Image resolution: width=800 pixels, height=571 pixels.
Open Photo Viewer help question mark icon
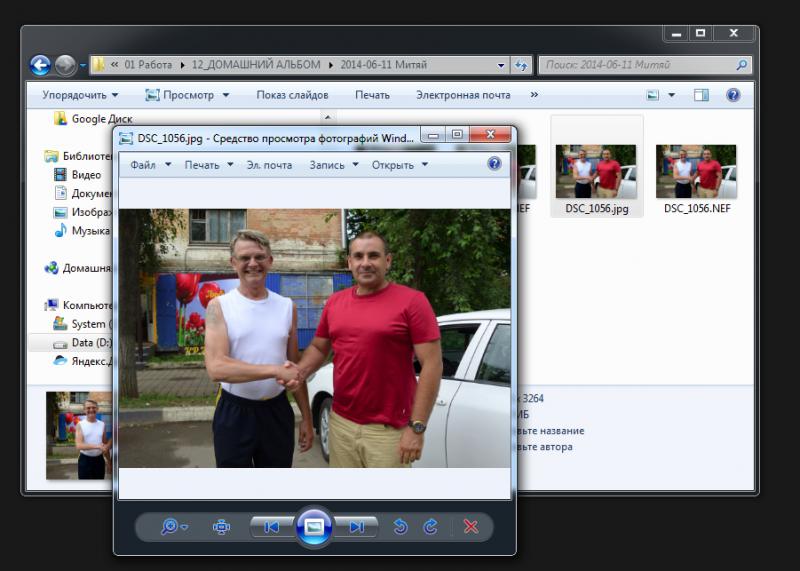click(x=494, y=164)
